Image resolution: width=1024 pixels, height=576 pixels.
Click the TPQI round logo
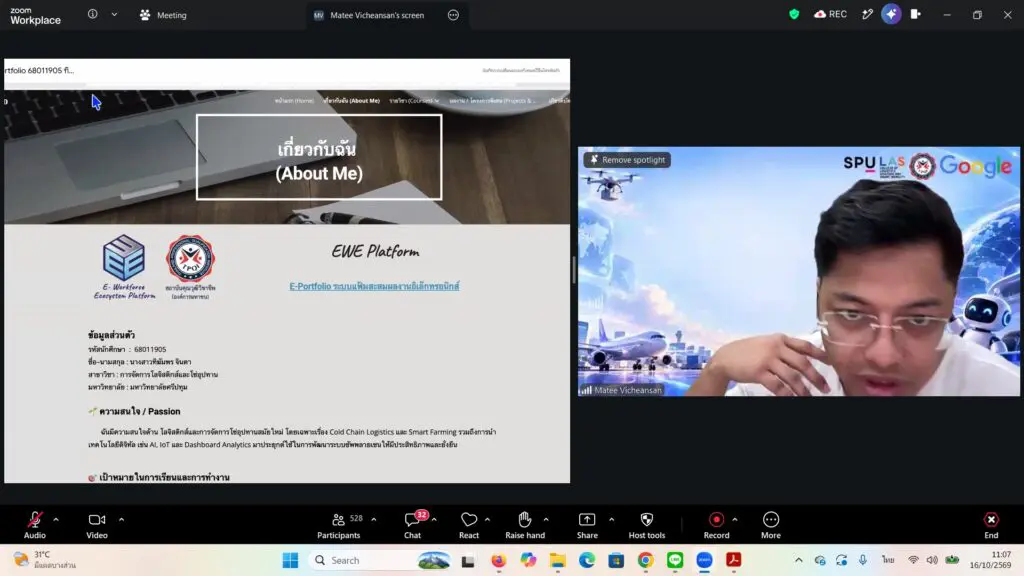pyautogui.click(x=190, y=259)
